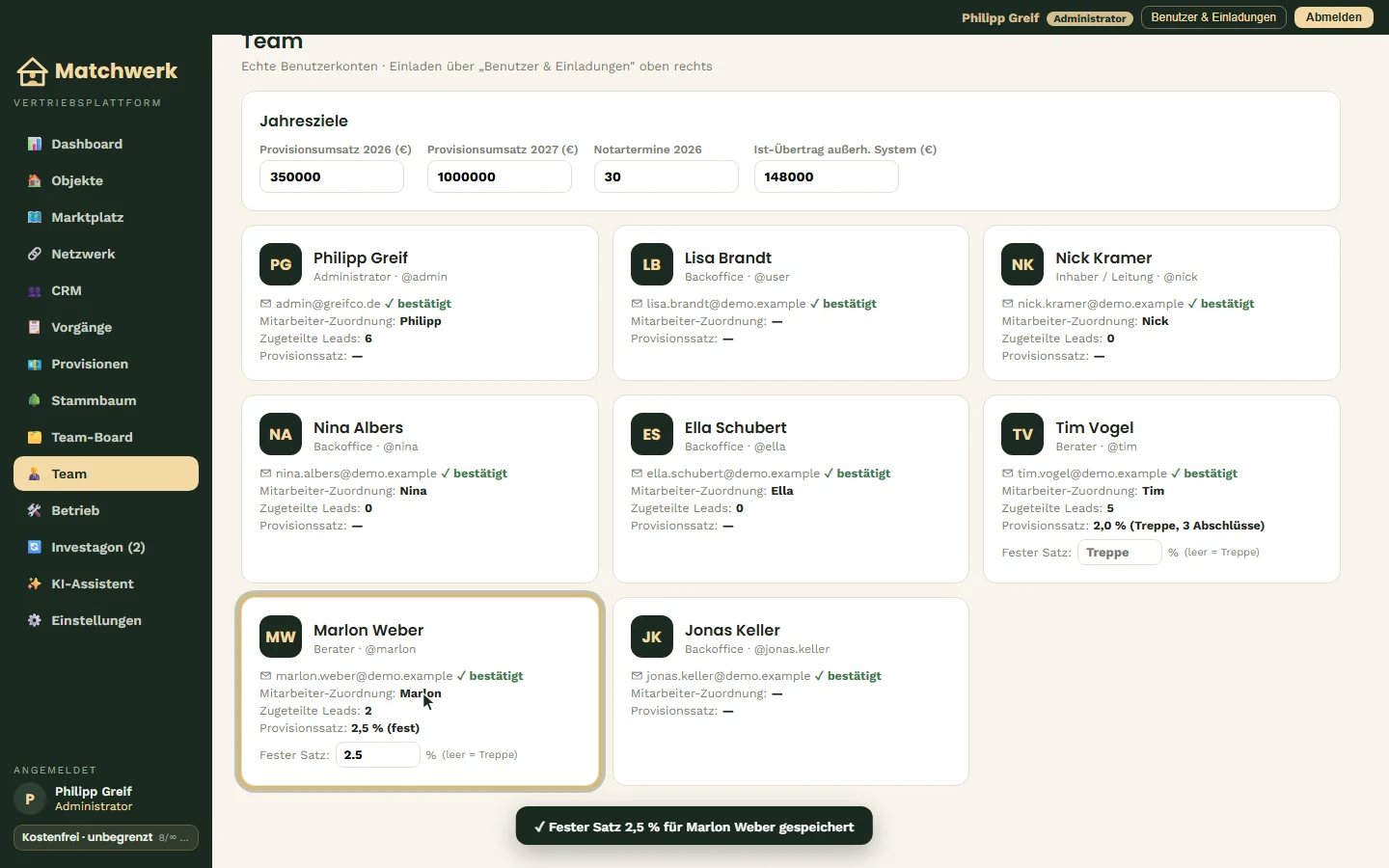
Task: Click the email nina.albers@demo.example
Action: 356,474
